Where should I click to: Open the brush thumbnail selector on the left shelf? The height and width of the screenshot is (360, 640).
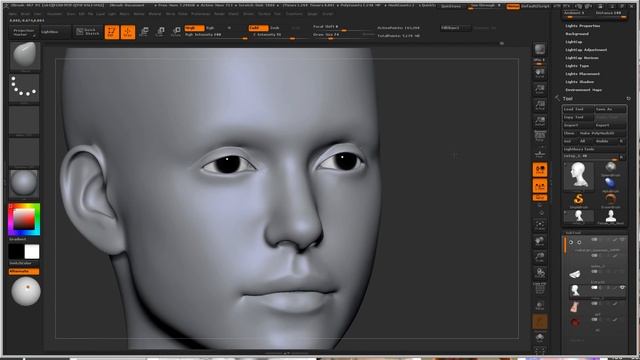tap(24, 56)
